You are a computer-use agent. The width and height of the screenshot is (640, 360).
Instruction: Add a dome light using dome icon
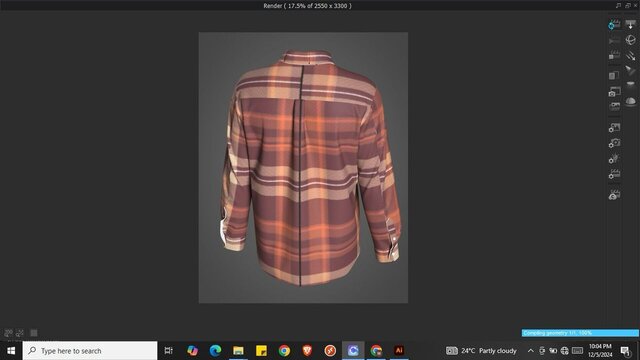click(631, 101)
